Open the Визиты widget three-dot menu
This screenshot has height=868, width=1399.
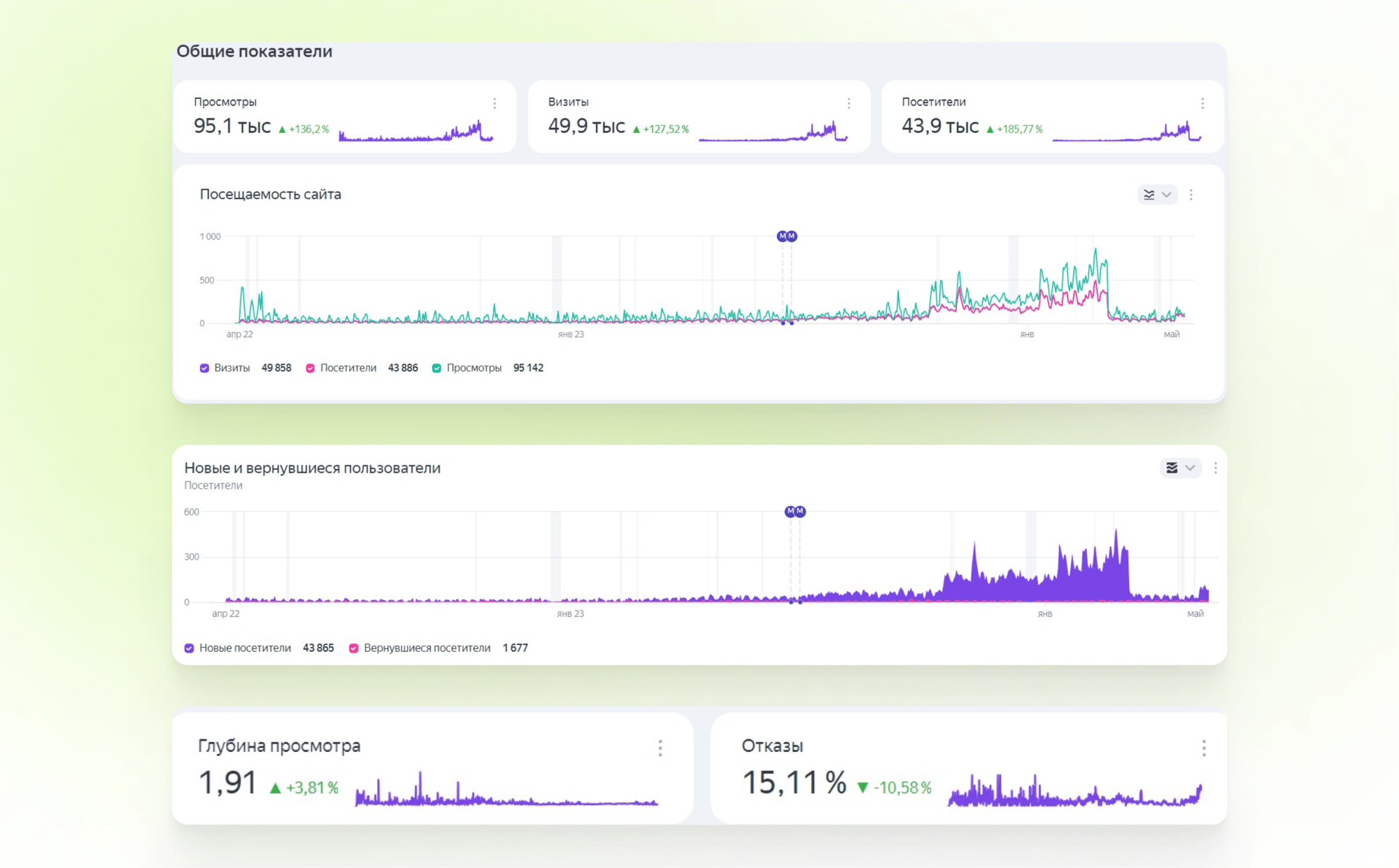(x=848, y=104)
